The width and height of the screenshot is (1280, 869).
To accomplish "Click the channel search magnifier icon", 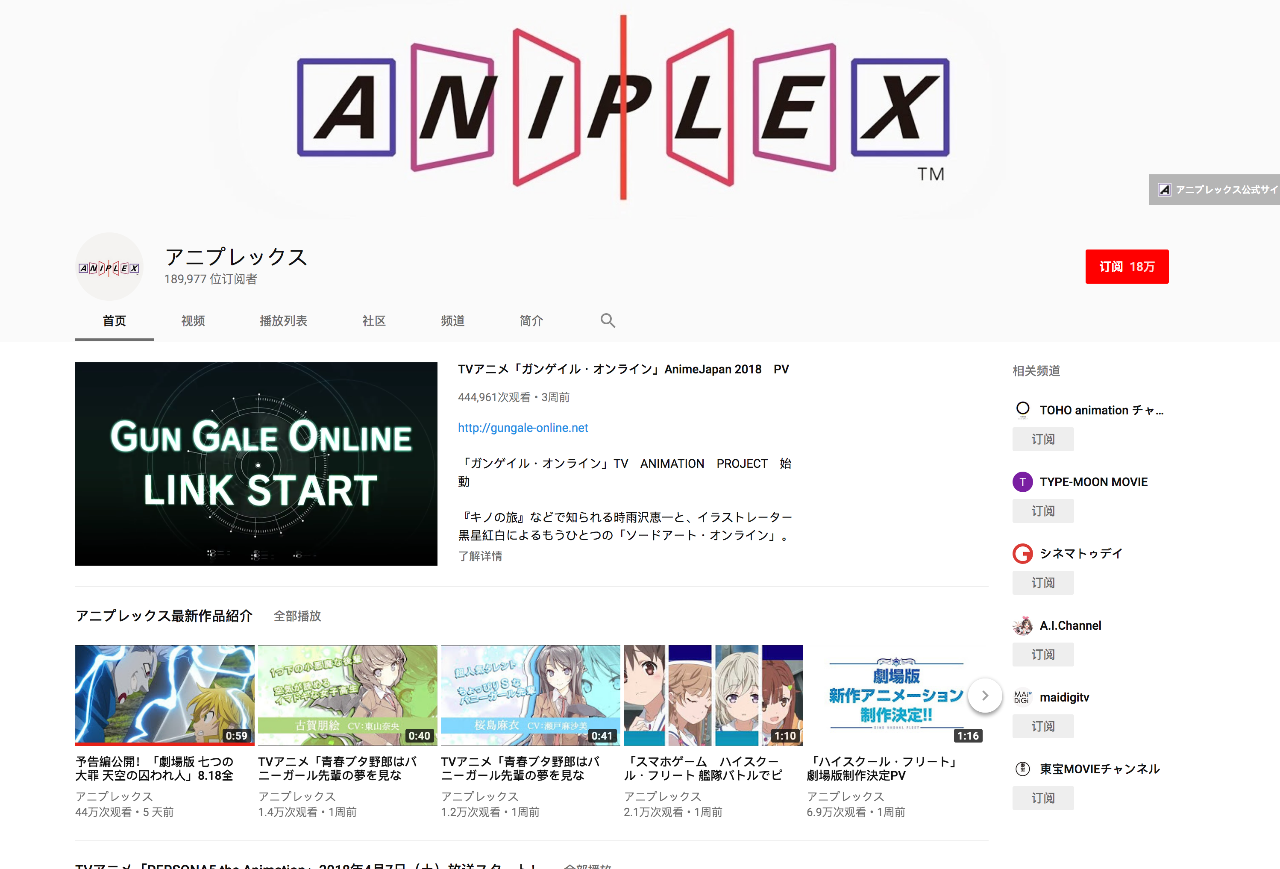I will pyautogui.click(x=608, y=321).
